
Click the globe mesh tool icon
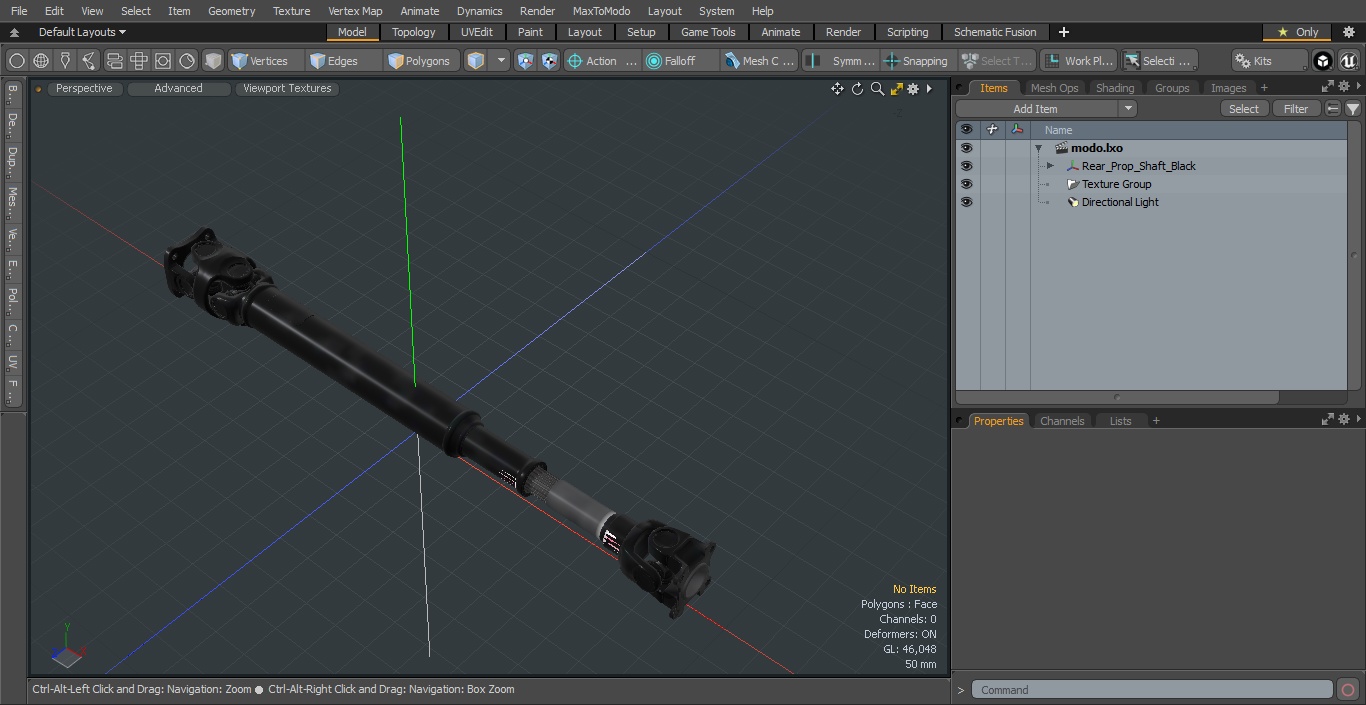(41, 61)
